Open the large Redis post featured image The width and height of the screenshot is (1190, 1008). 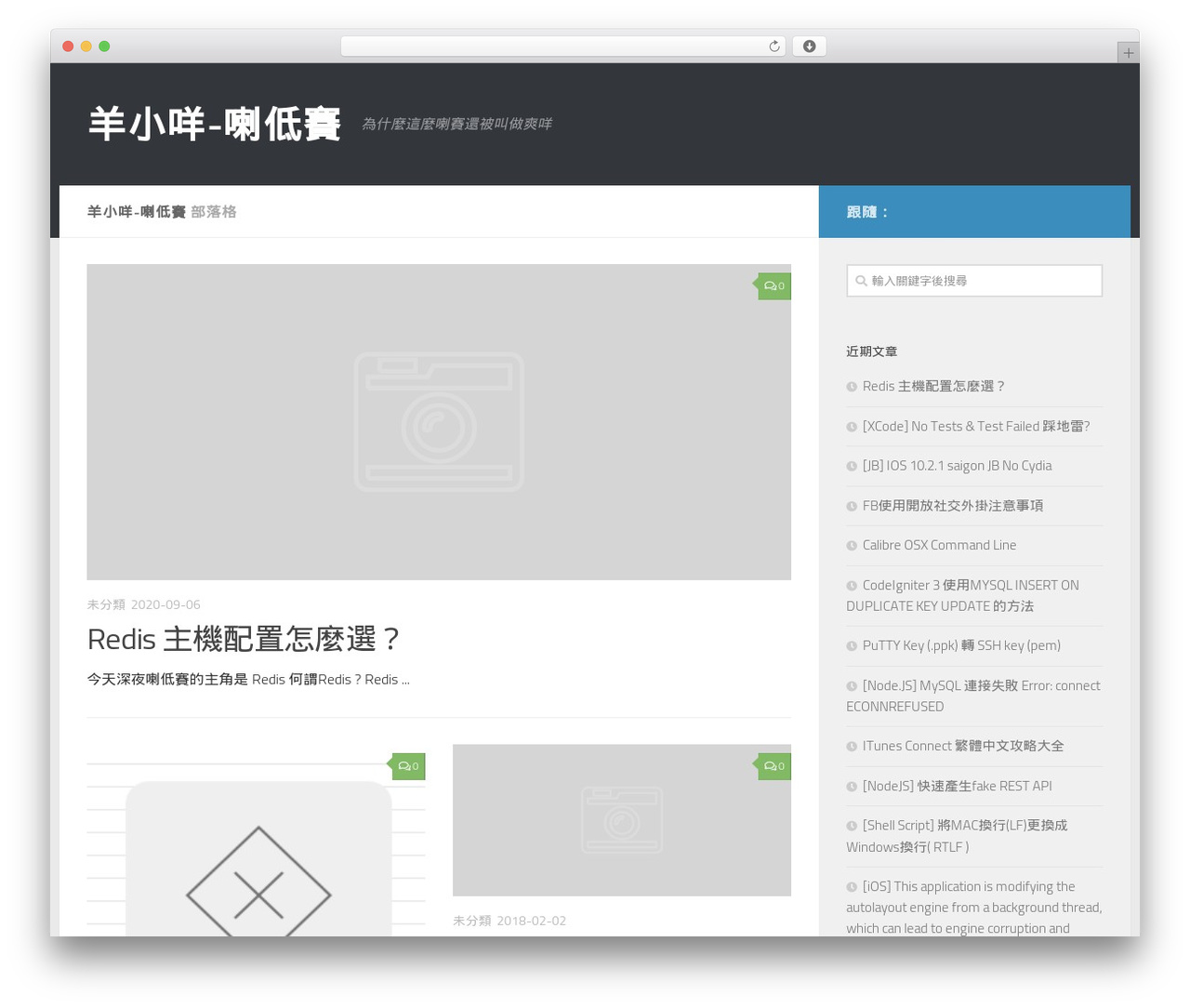[439, 422]
